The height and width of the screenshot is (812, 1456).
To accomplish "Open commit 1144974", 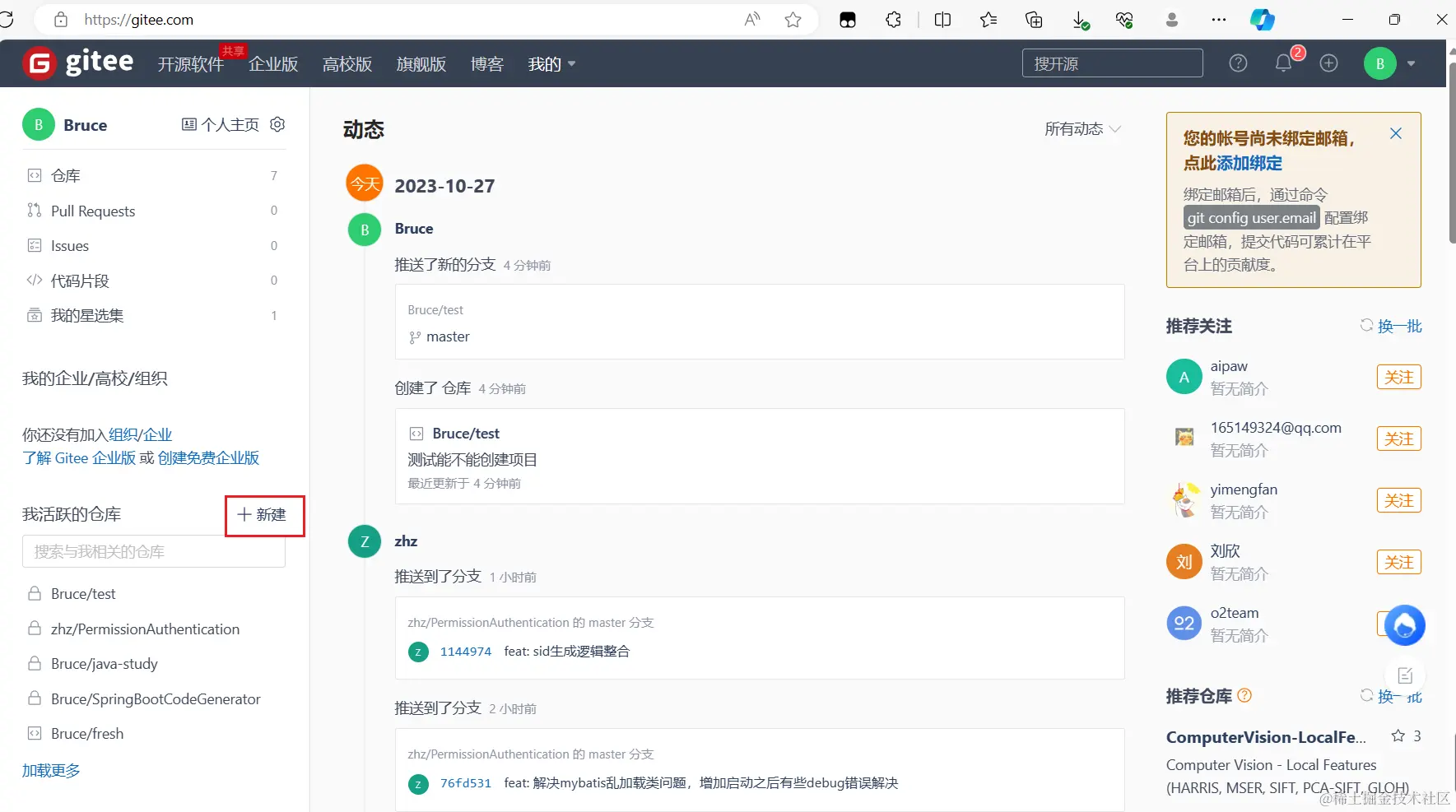I will 466,652.
